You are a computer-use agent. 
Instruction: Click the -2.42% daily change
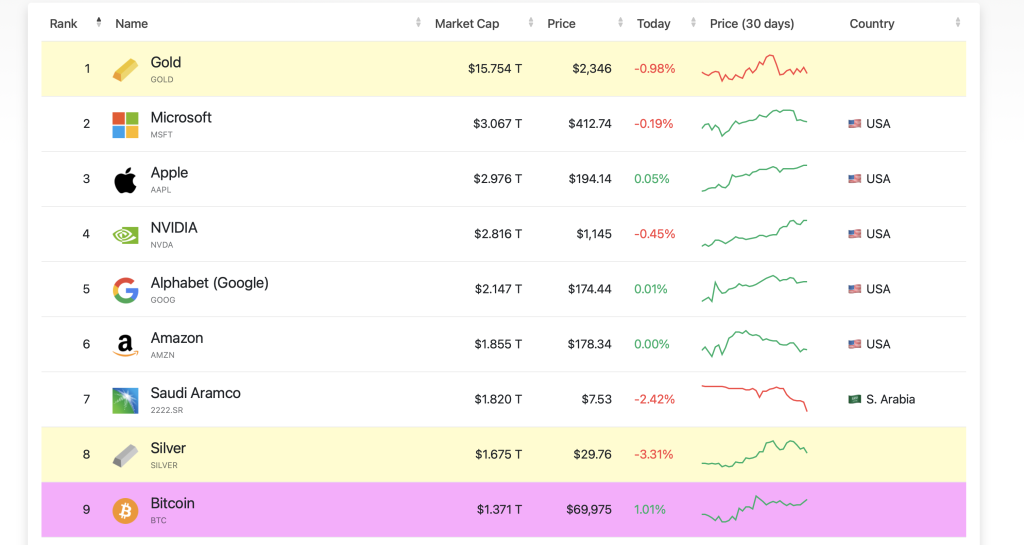pos(654,399)
